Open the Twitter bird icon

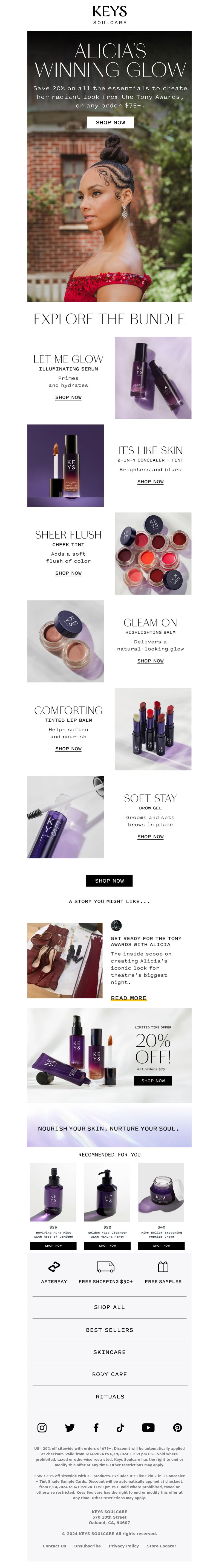coord(70,1428)
